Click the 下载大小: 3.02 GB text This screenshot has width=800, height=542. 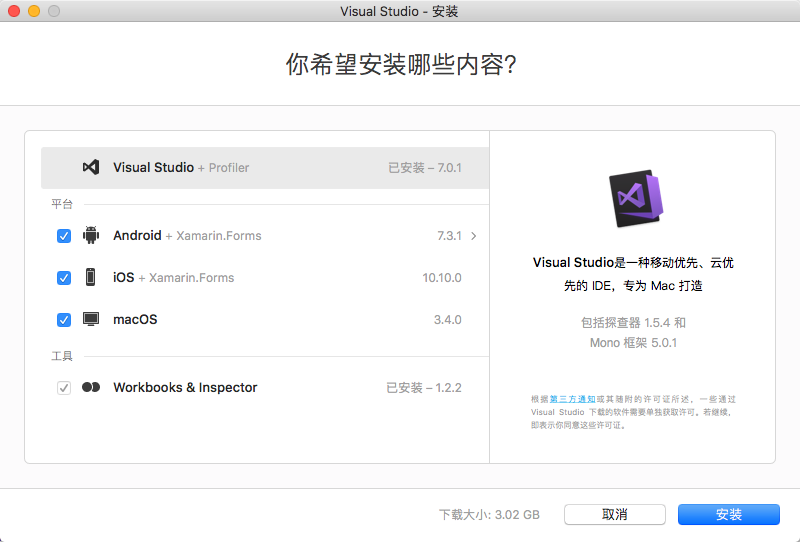click(489, 514)
